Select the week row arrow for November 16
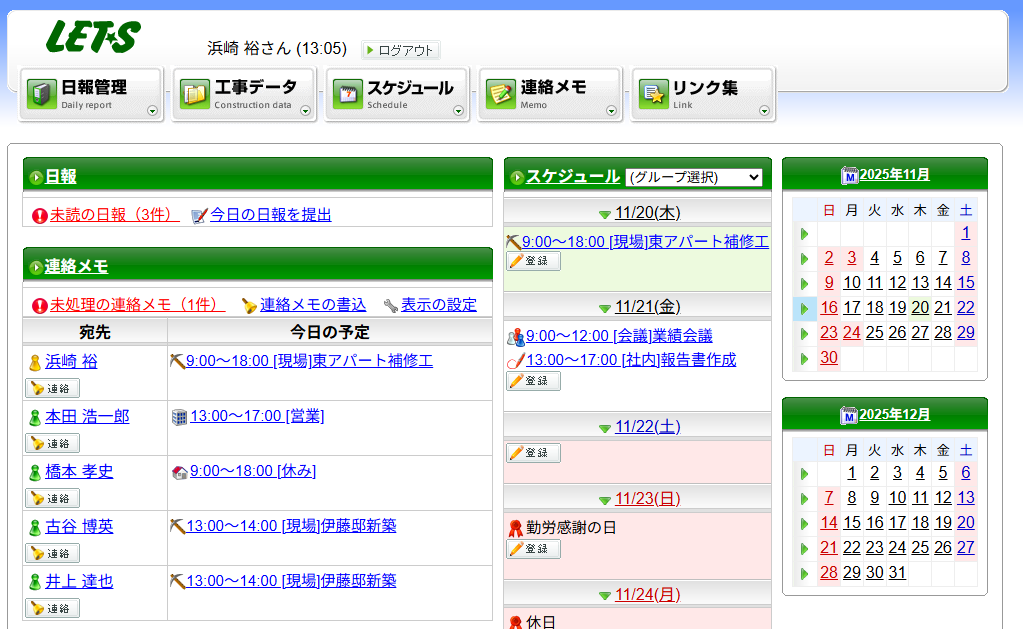The image size is (1023, 629). click(804, 308)
